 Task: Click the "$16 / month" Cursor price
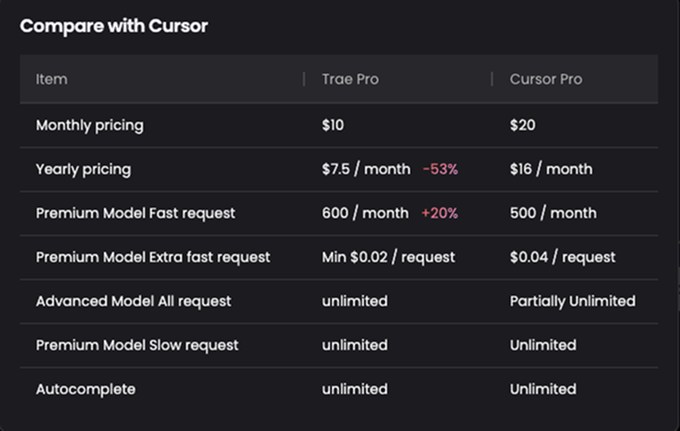click(551, 170)
